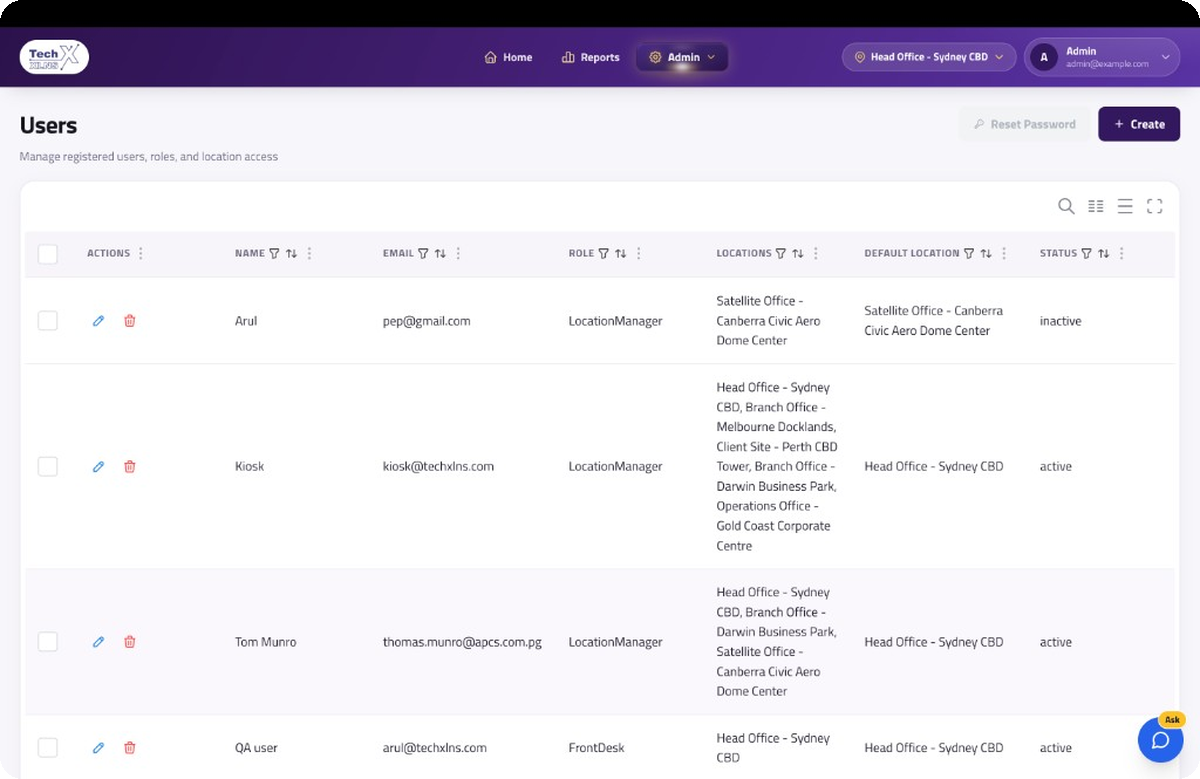The width and height of the screenshot is (1200, 779).
Task: Select the QA user row checkbox
Action: (48, 747)
